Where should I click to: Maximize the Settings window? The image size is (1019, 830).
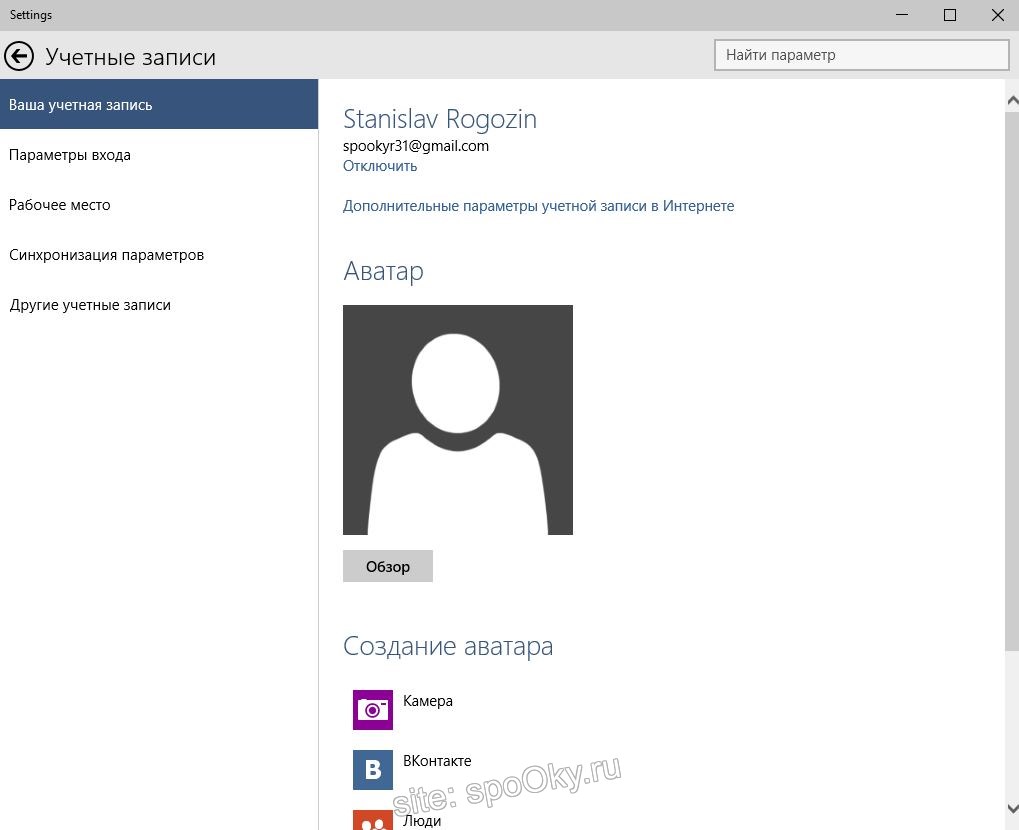click(950, 15)
